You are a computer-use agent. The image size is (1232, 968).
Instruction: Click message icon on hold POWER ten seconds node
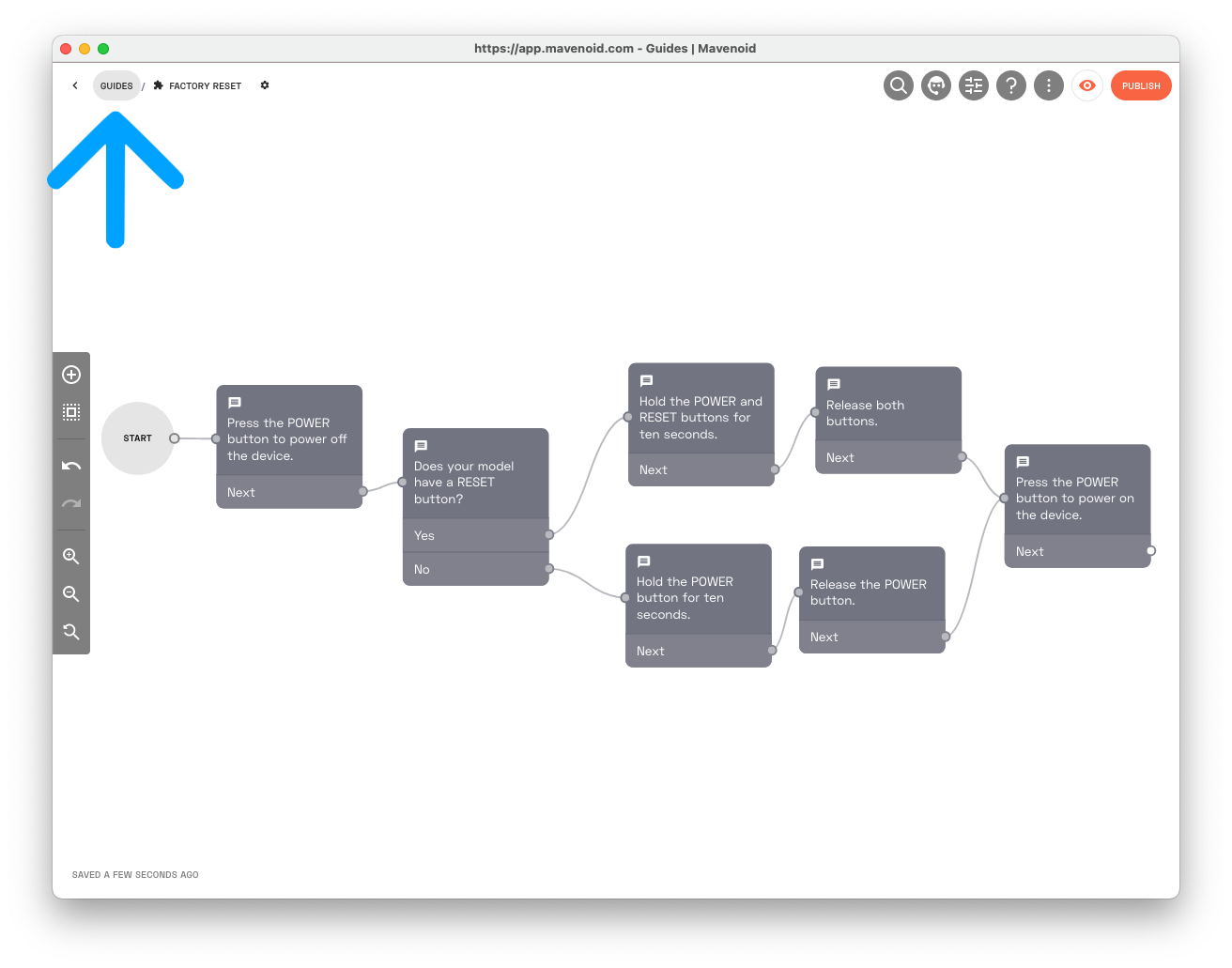643,561
